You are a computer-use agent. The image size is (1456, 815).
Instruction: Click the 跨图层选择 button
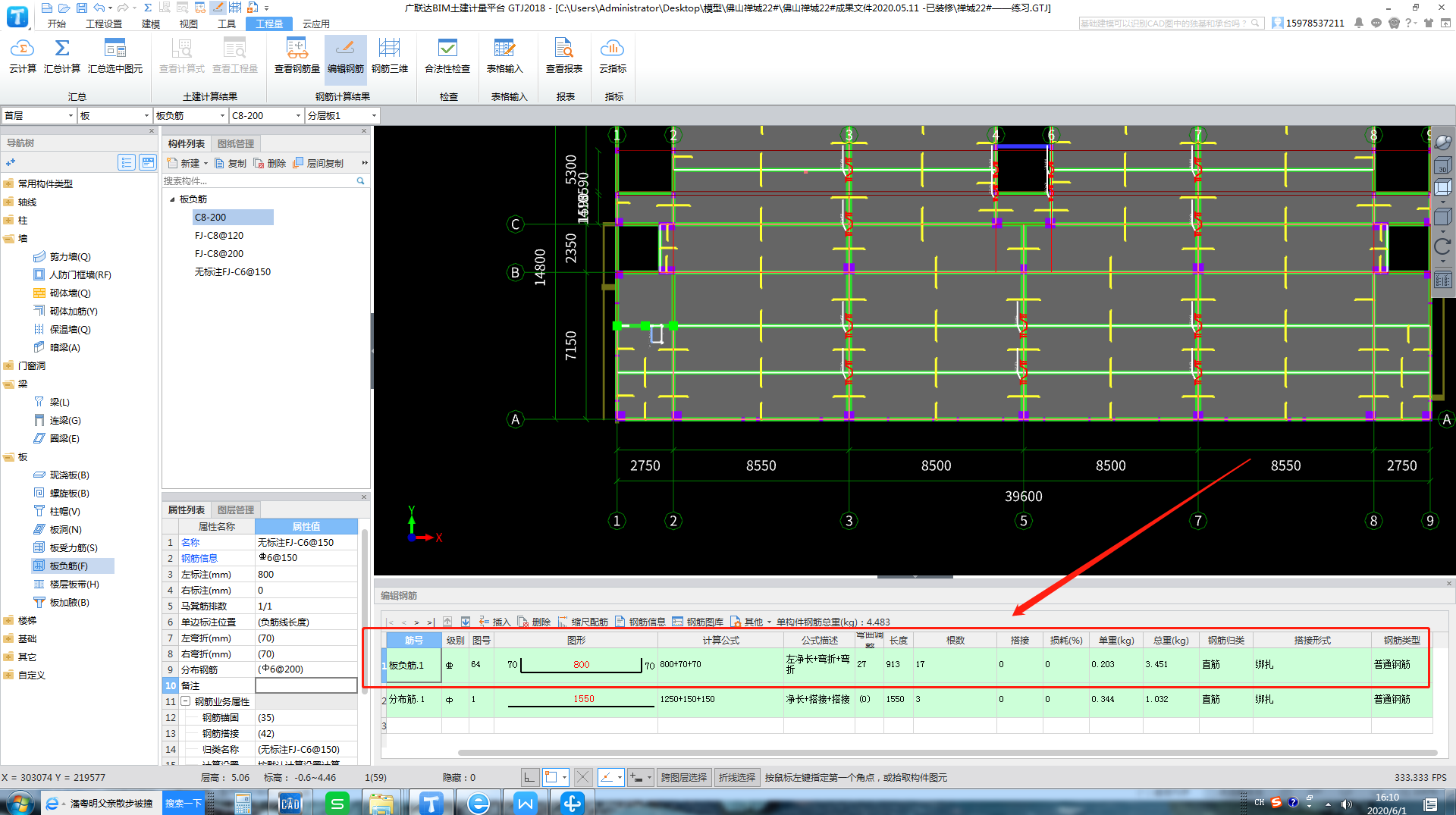click(x=684, y=777)
